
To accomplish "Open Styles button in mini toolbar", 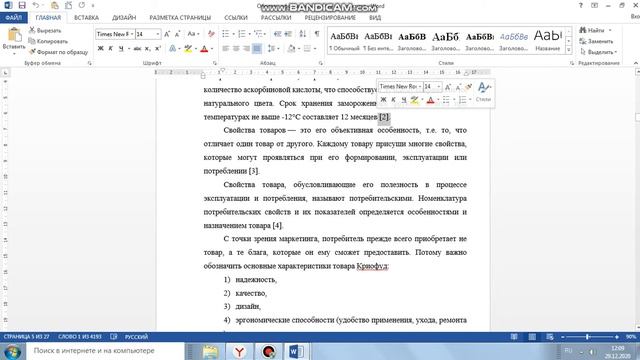I will click(484, 92).
